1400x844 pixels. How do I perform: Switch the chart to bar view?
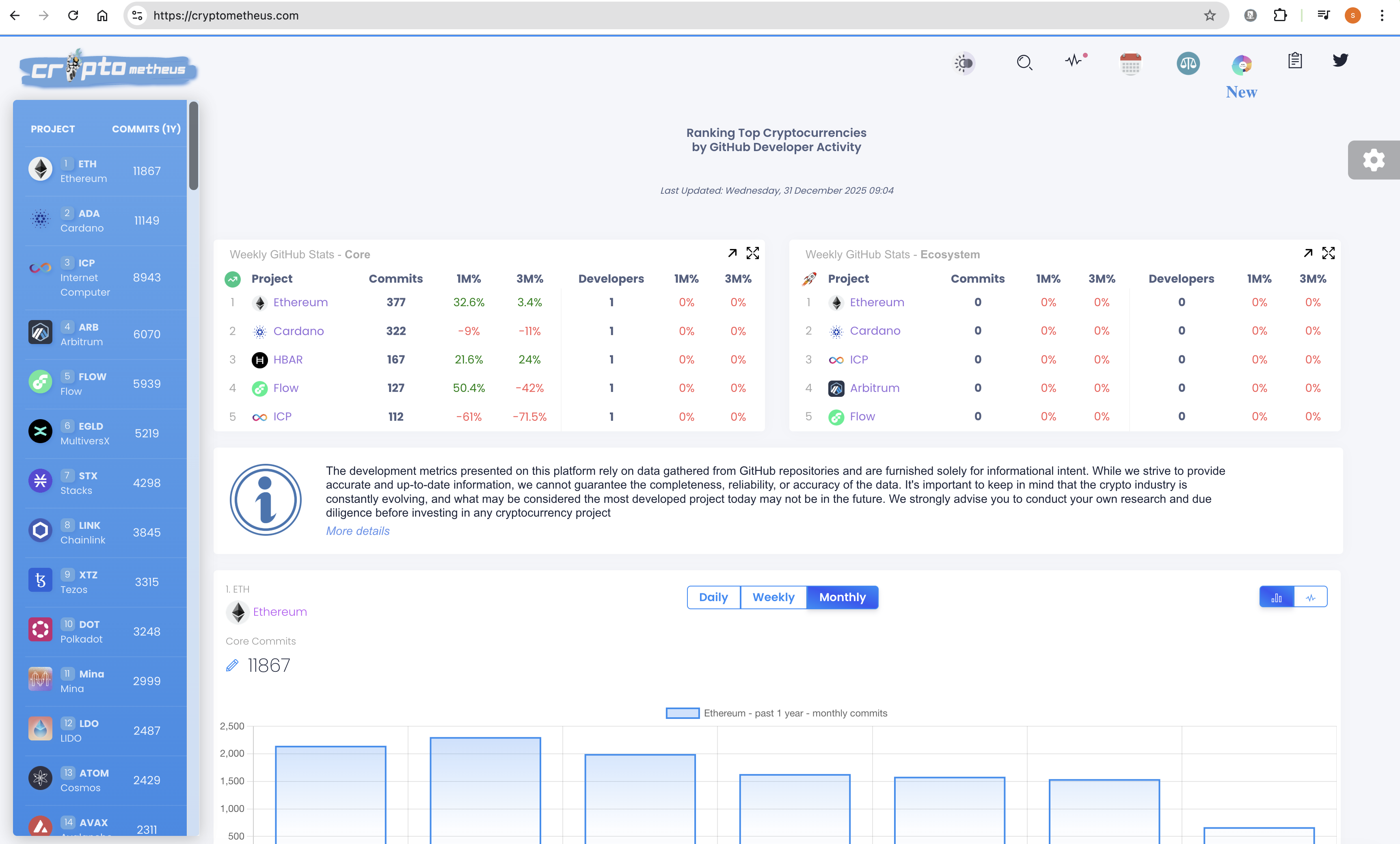click(1277, 597)
